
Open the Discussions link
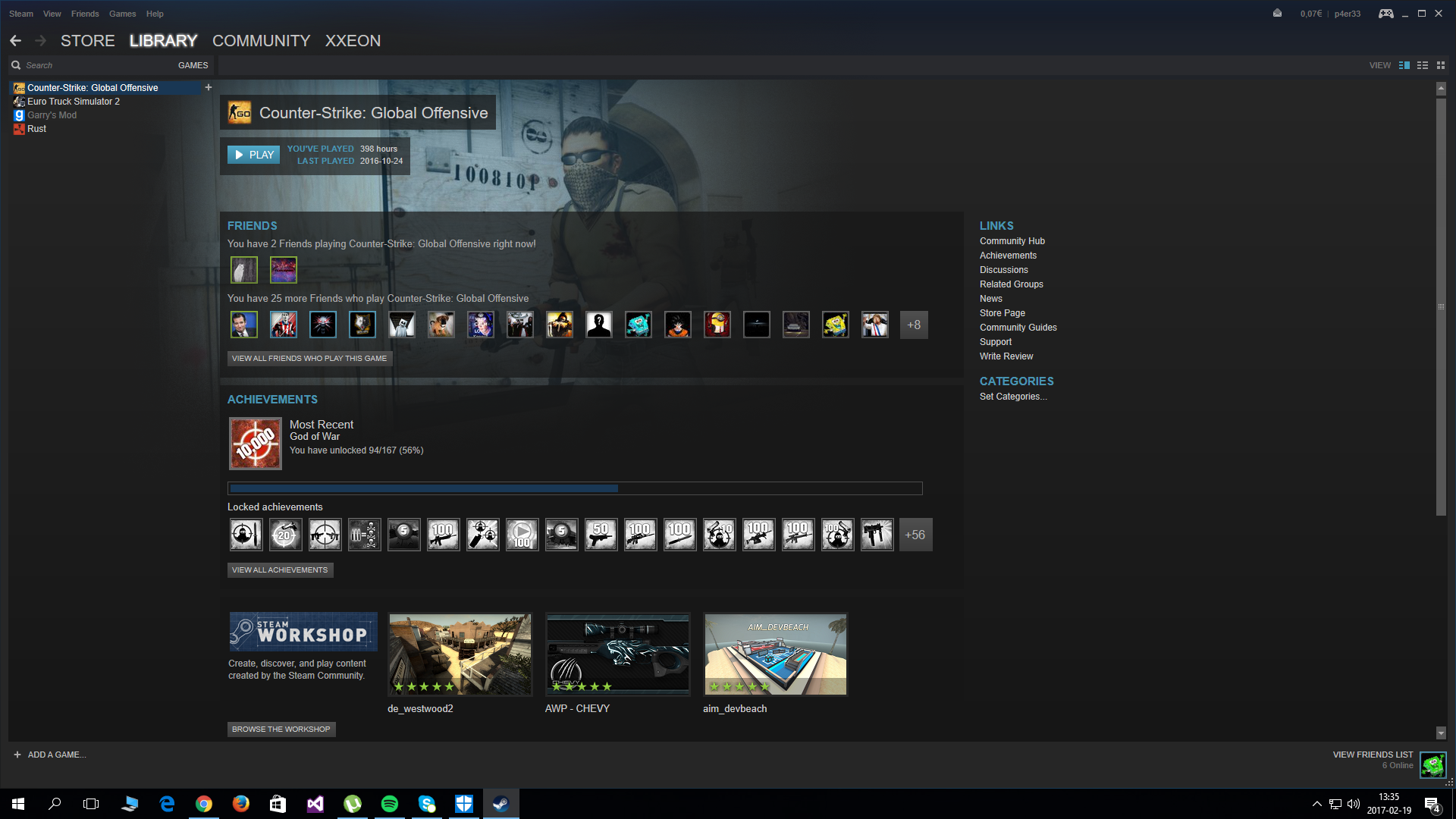pos(1004,270)
